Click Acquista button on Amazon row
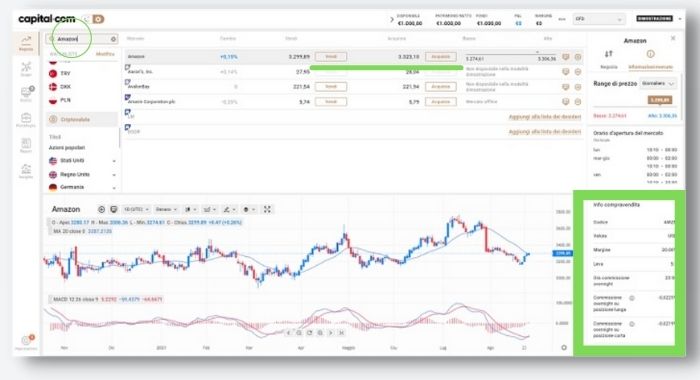Screen dimensions: 700x380 click(x=441, y=57)
